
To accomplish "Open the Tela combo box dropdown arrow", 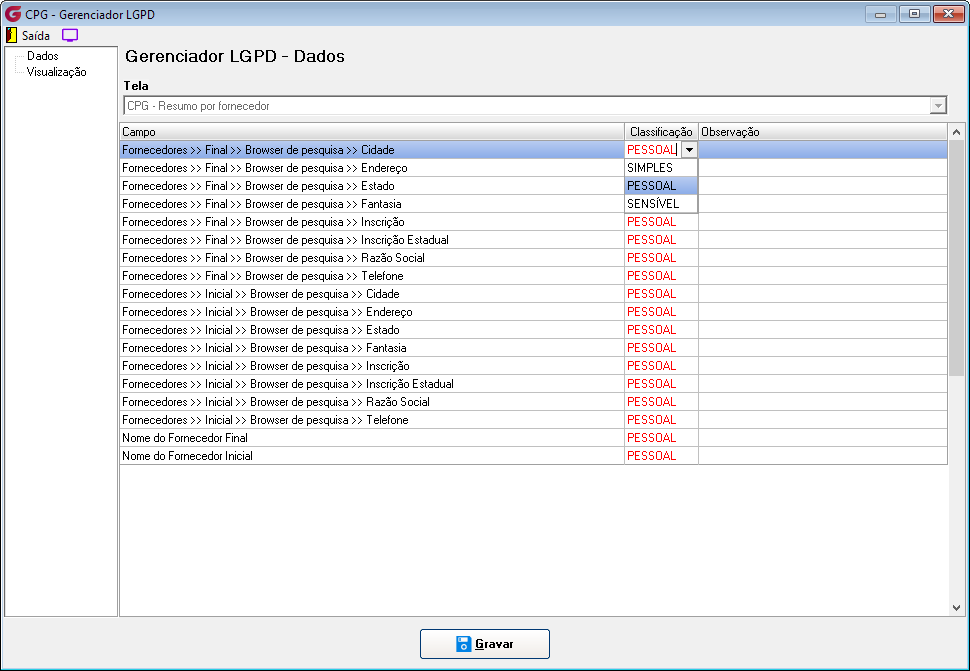I will tap(938, 106).
